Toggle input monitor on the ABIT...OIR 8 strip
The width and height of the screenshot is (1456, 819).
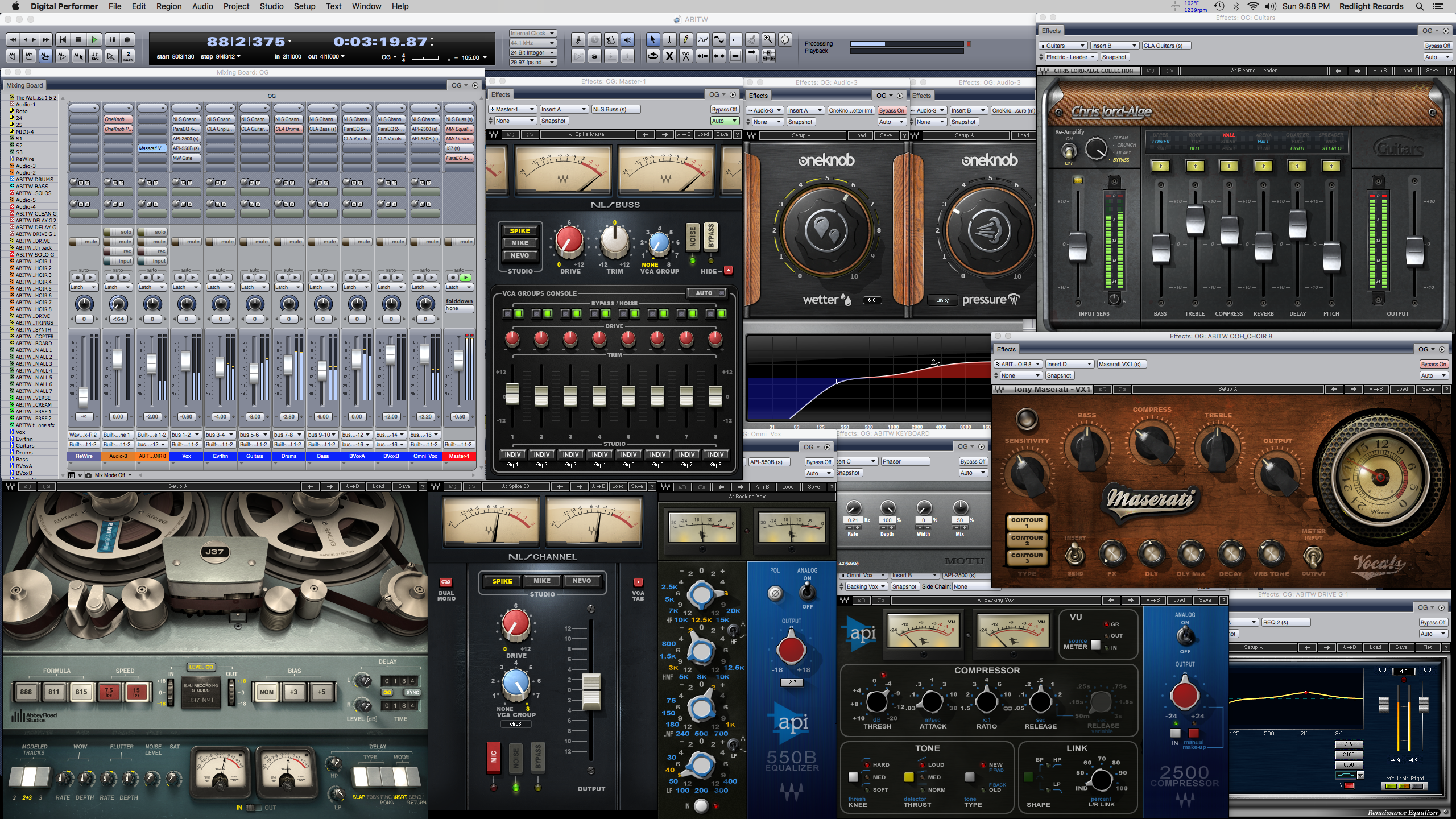pyautogui.click(x=152, y=261)
